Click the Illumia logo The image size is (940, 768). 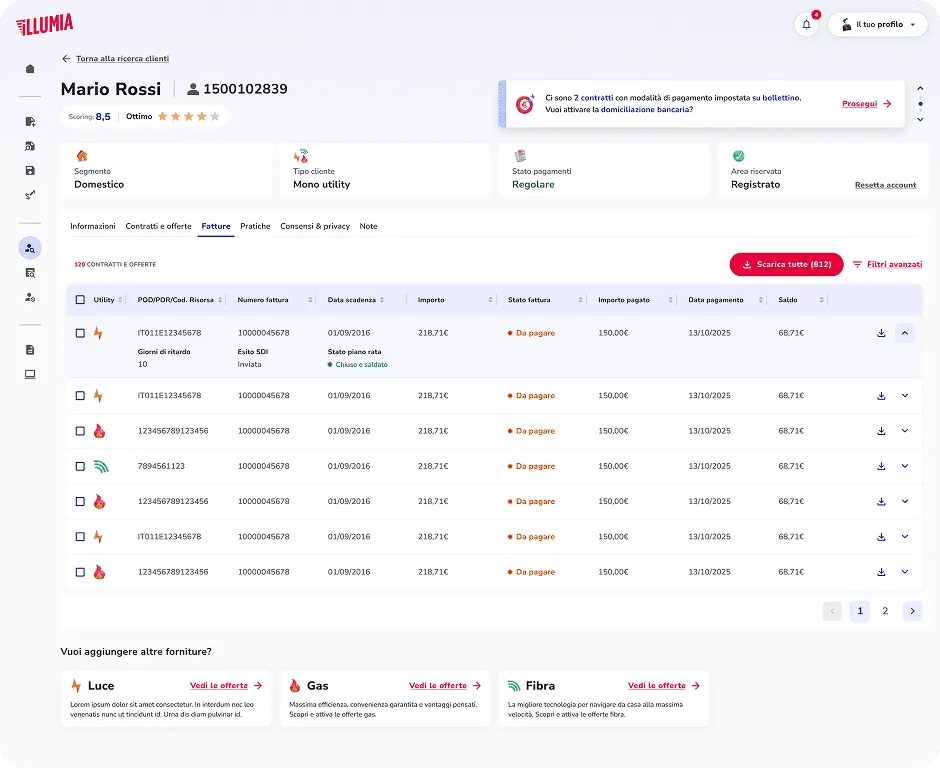tap(45, 25)
